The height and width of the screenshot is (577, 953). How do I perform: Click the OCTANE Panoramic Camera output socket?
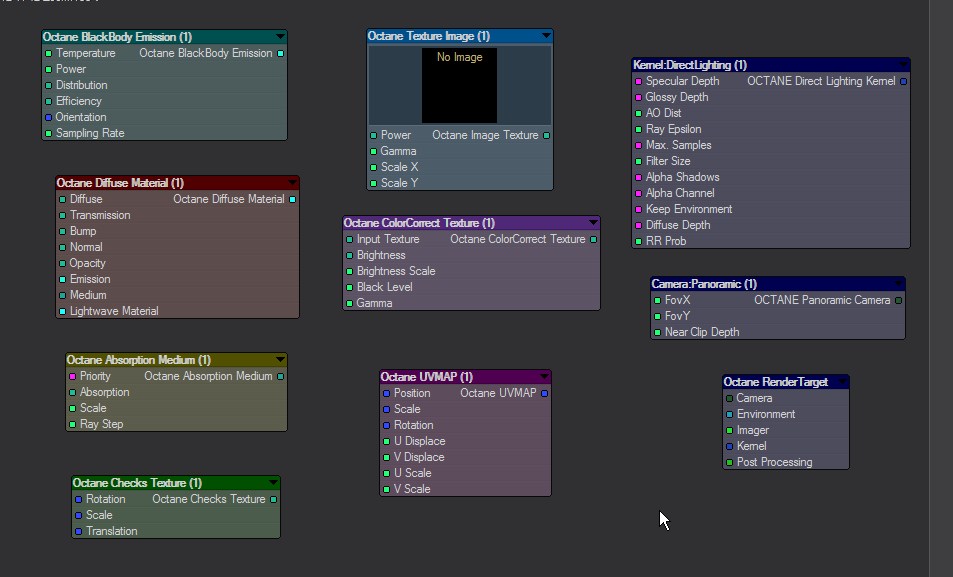(x=898, y=300)
